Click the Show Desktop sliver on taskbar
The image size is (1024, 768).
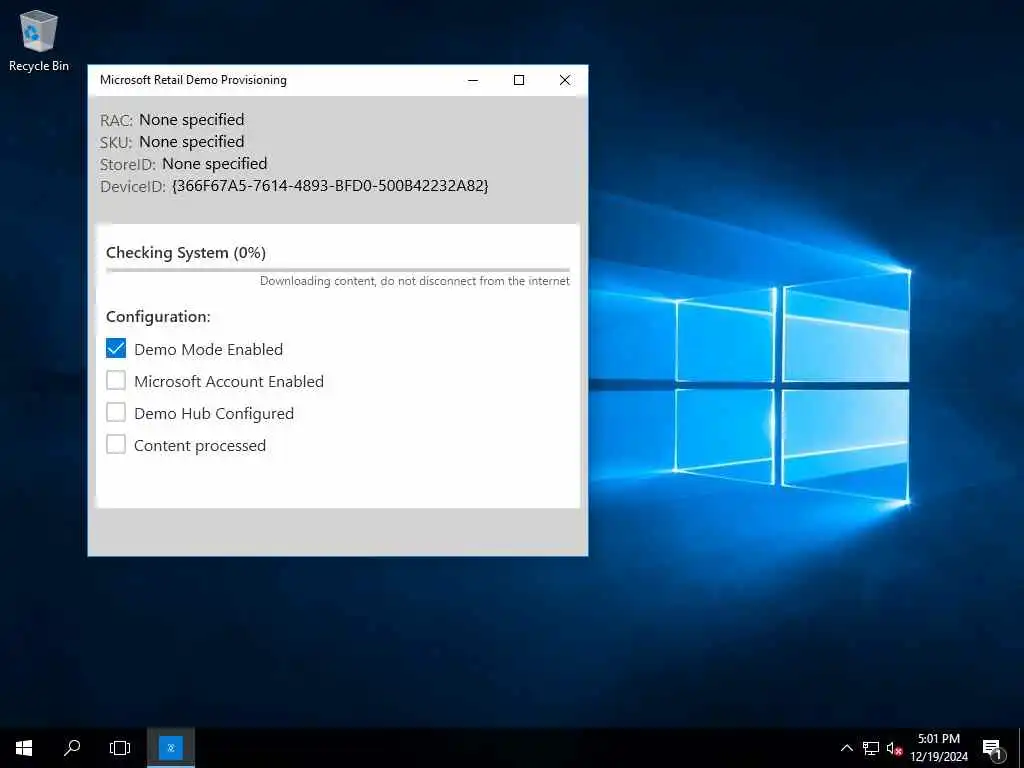[x=1021, y=748]
